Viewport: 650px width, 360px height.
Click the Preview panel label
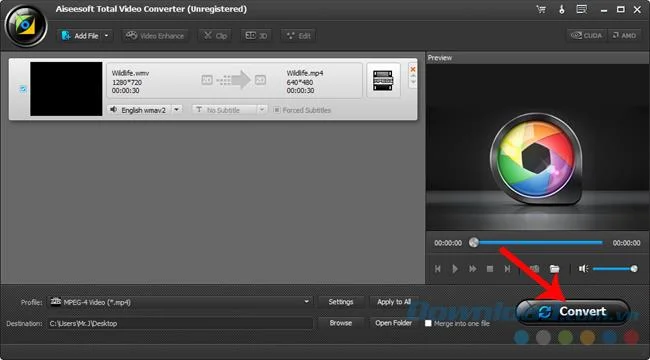[x=440, y=58]
